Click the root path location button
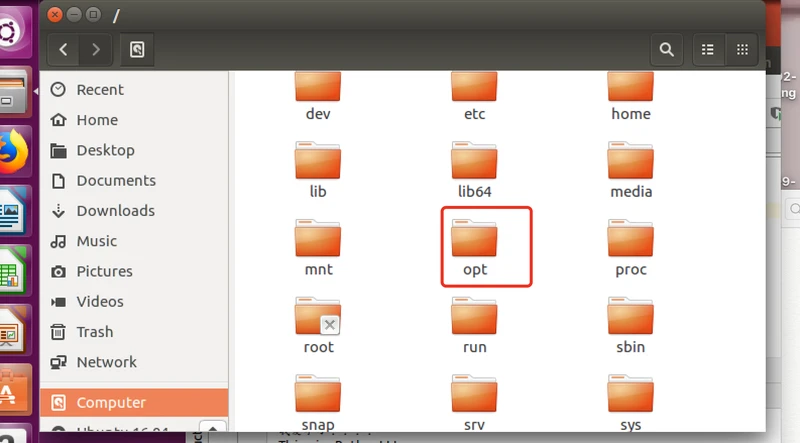 click(x=137, y=48)
